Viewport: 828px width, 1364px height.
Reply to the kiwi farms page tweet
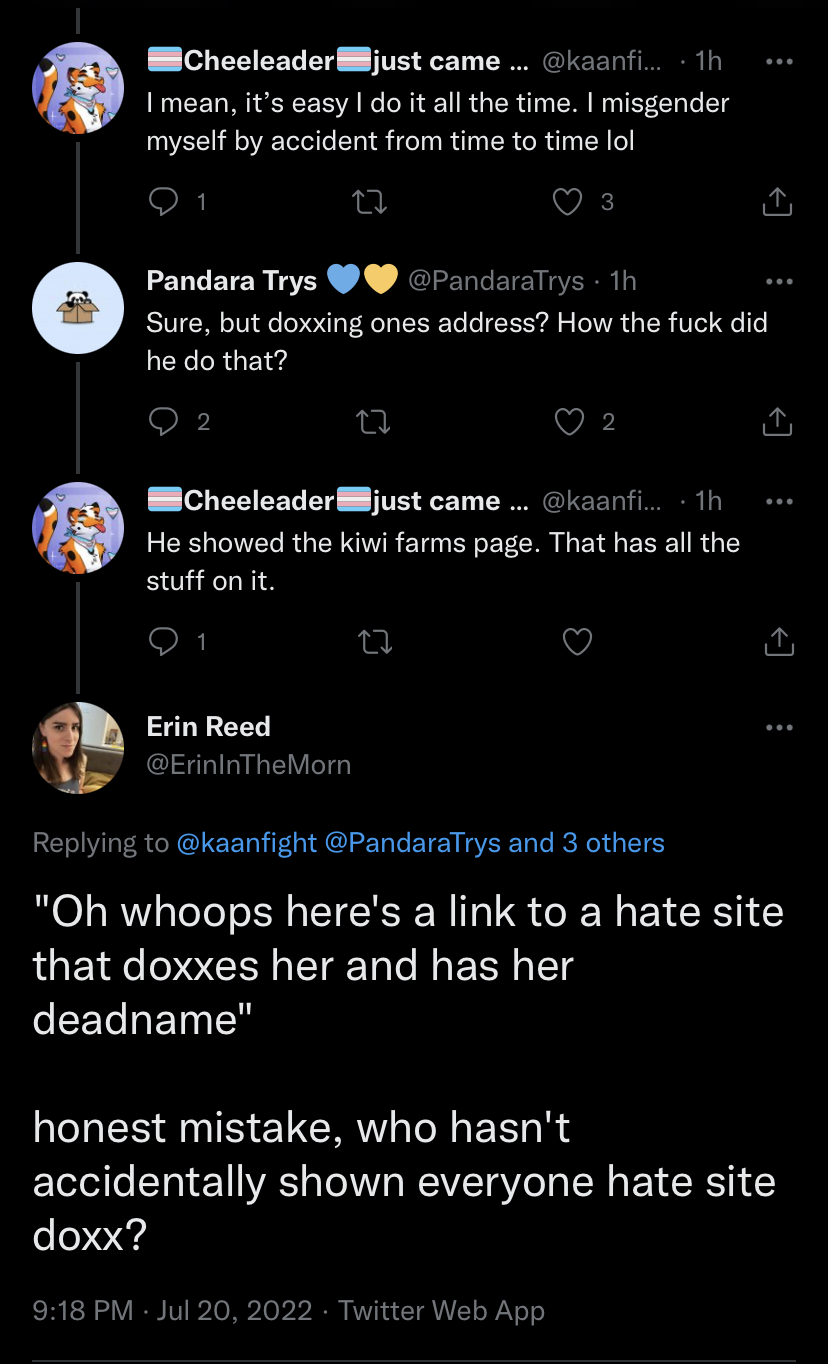point(162,641)
